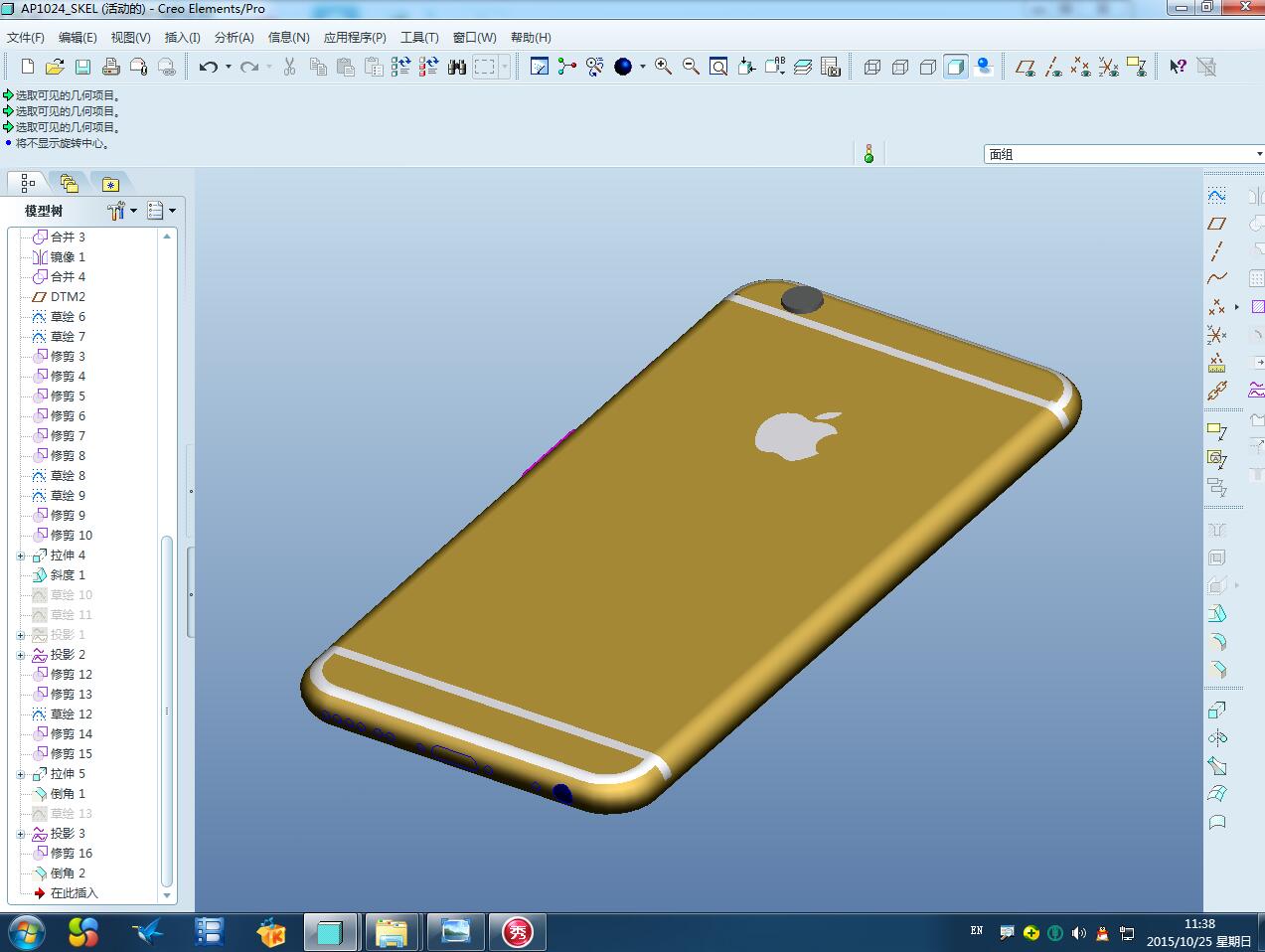Toggle hidden line display mode

[900, 67]
